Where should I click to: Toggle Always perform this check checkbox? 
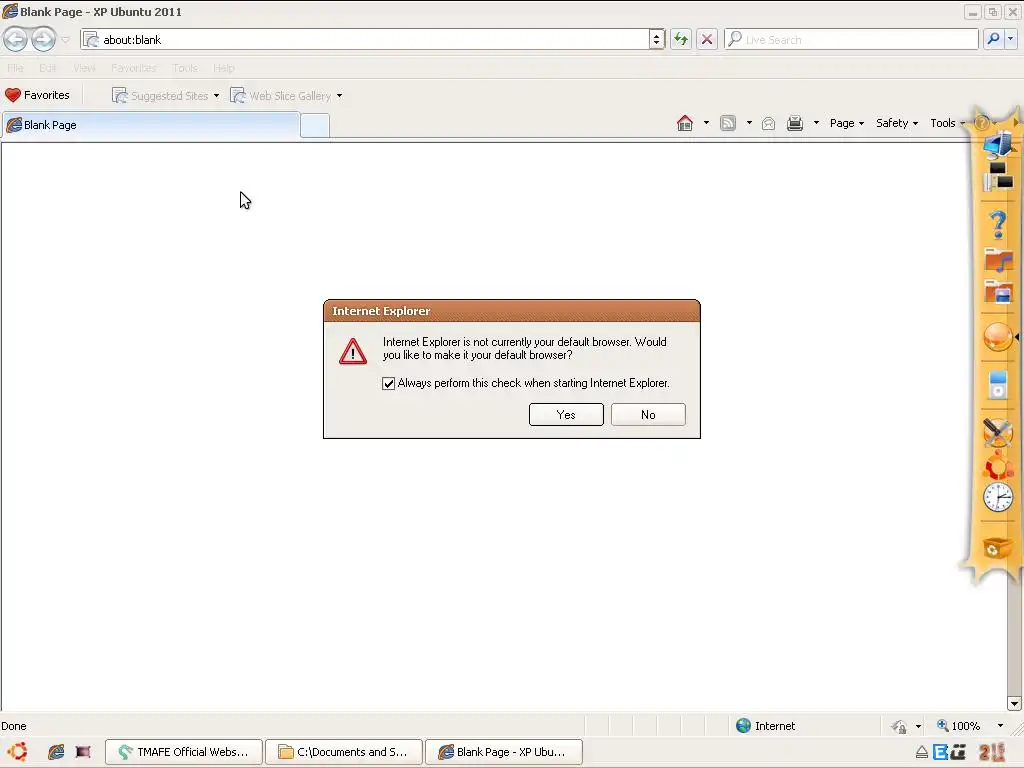point(389,383)
